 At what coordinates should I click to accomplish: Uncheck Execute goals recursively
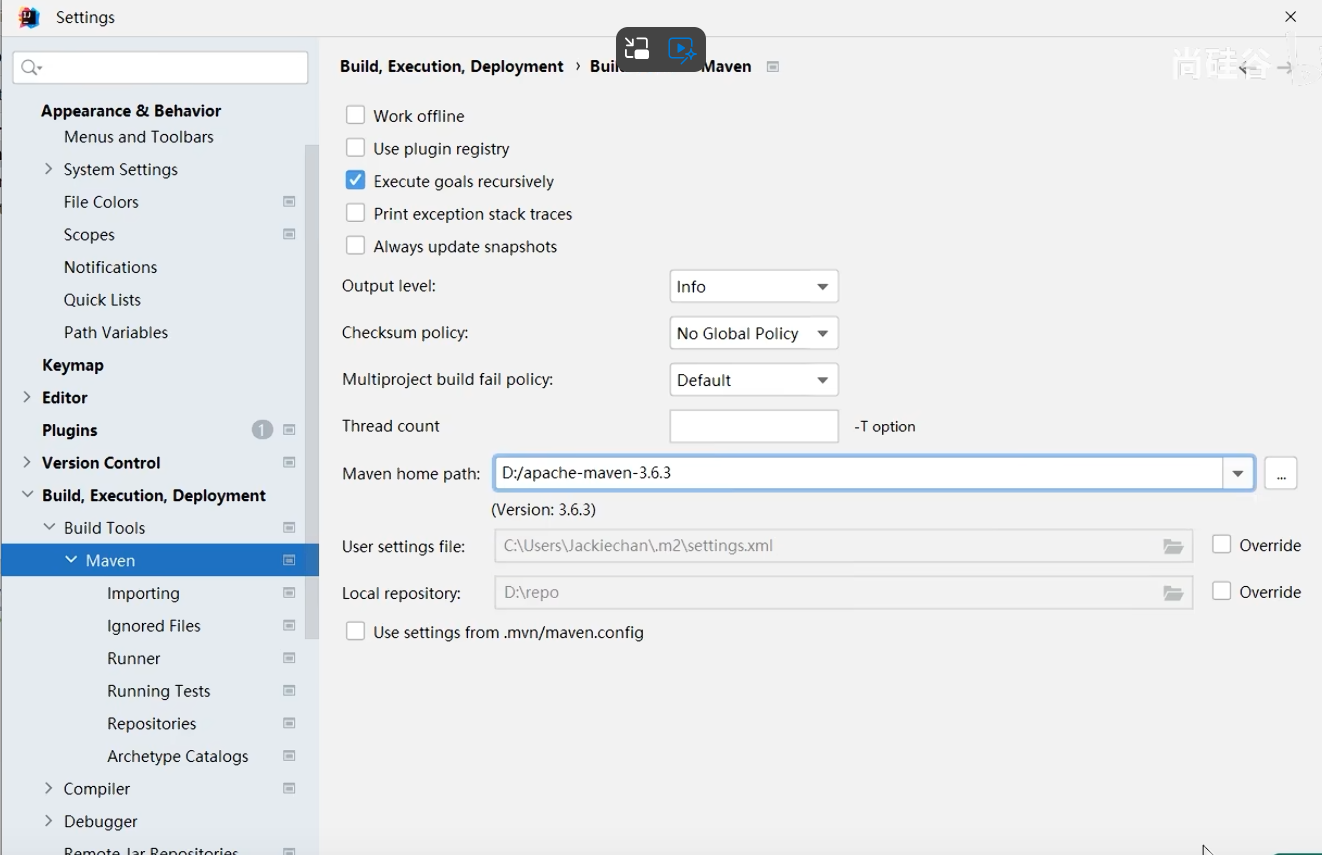pyautogui.click(x=355, y=181)
